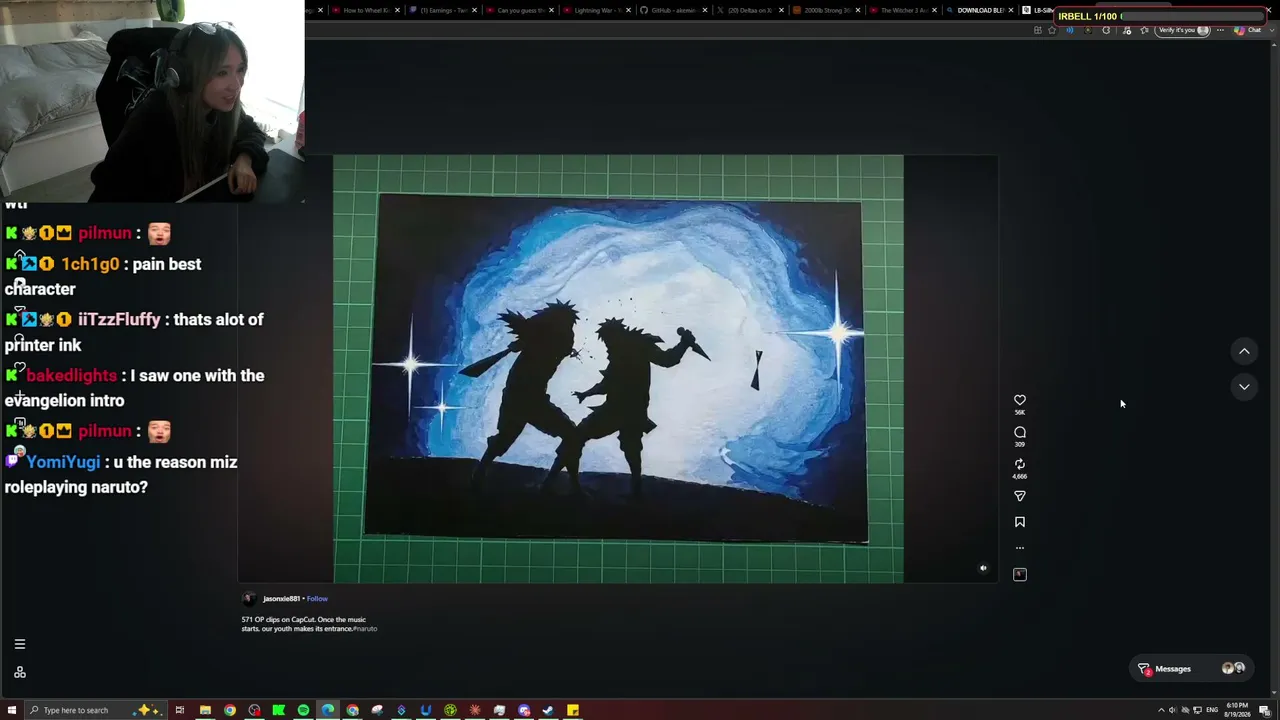Screen dimensions: 1280x720
Task: Open the Windows Start menu
Action: pyautogui.click(x=12, y=710)
